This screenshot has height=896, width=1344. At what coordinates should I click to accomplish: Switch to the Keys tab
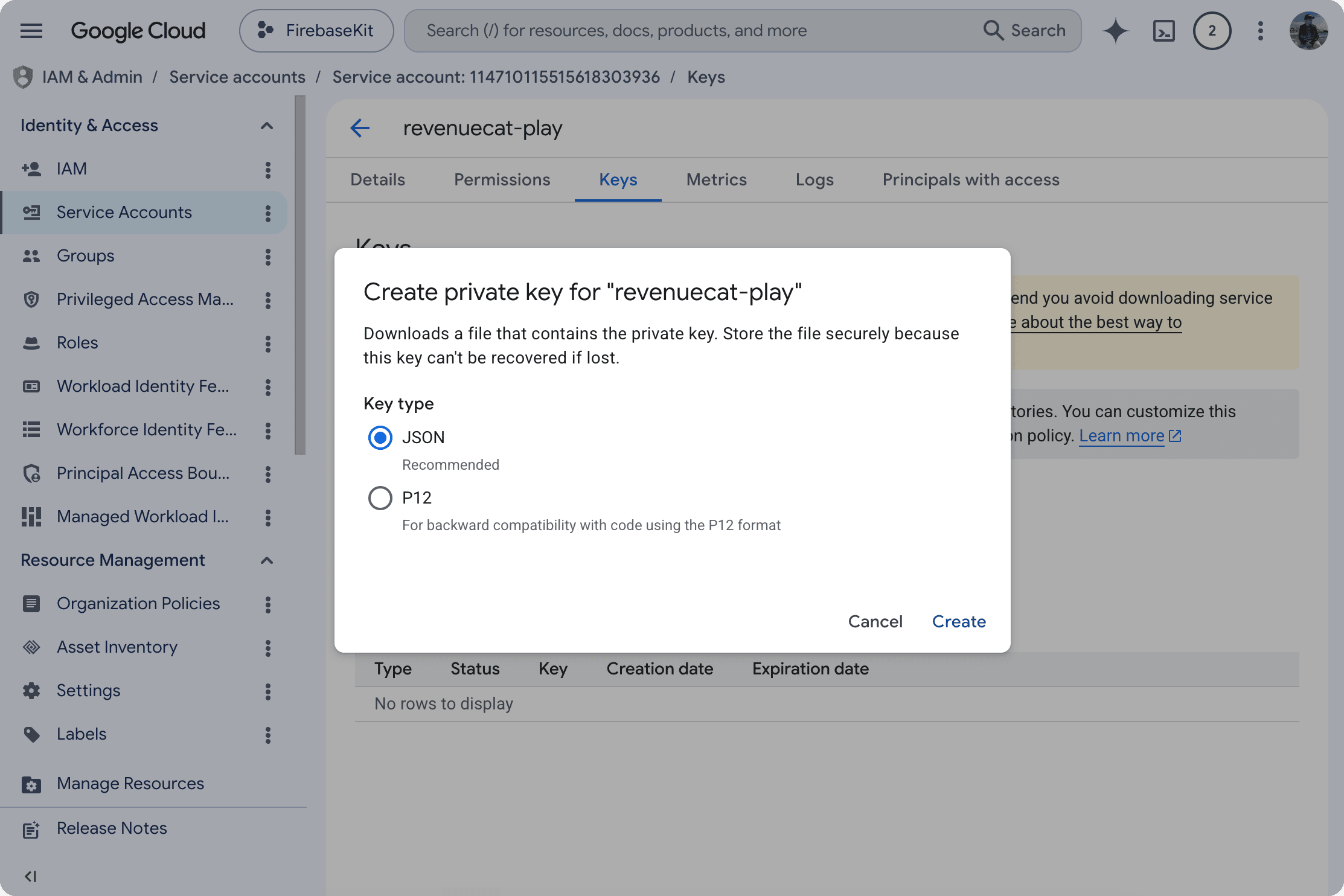(x=618, y=180)
